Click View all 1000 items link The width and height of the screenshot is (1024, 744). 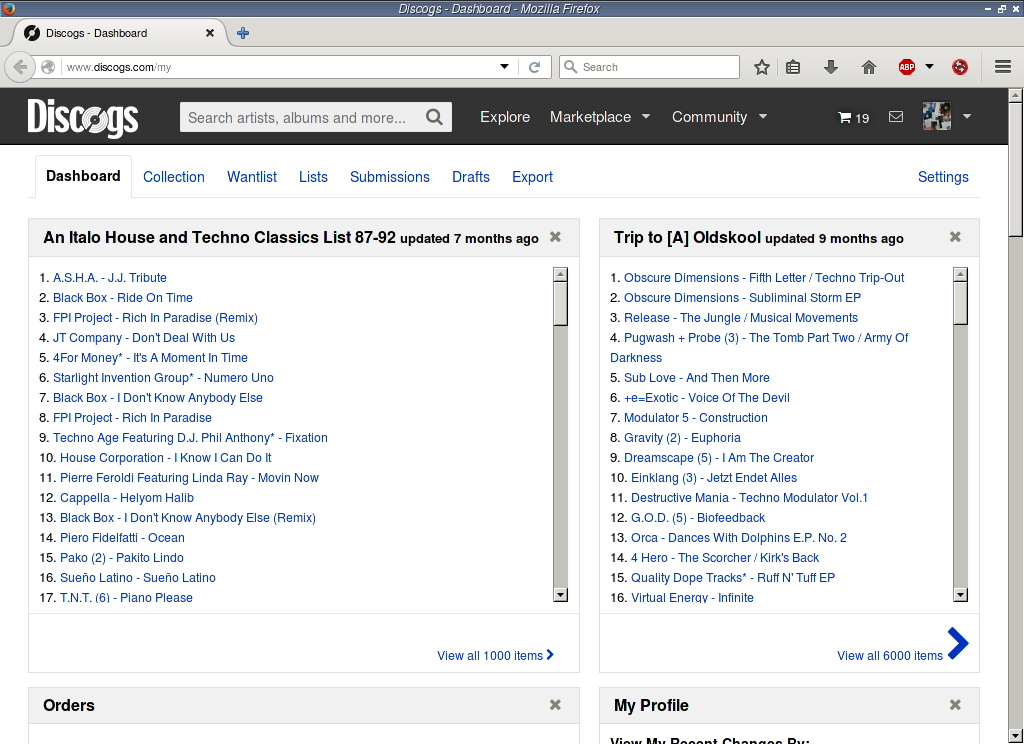[495, 655]
